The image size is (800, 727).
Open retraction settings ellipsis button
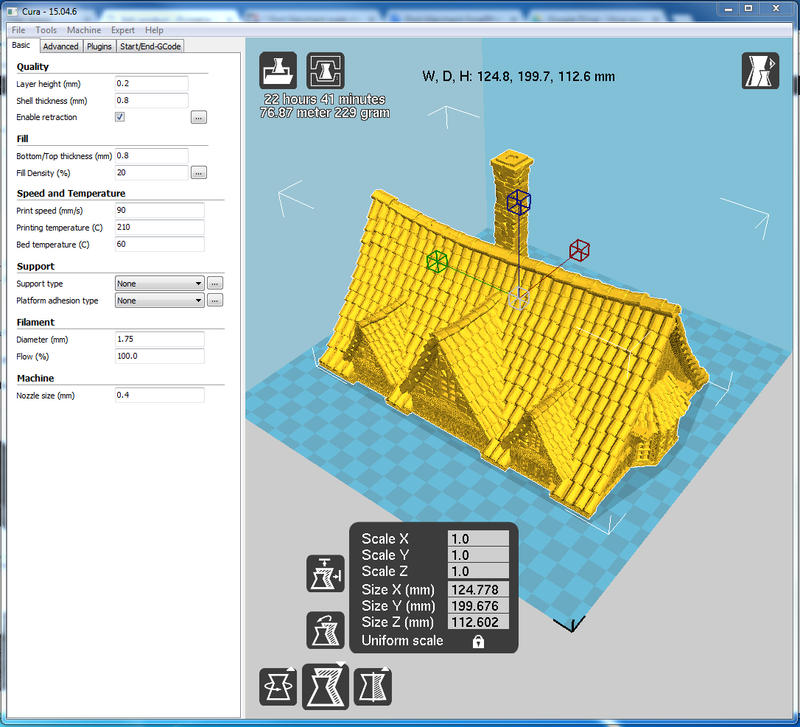[x=199, y=117]
